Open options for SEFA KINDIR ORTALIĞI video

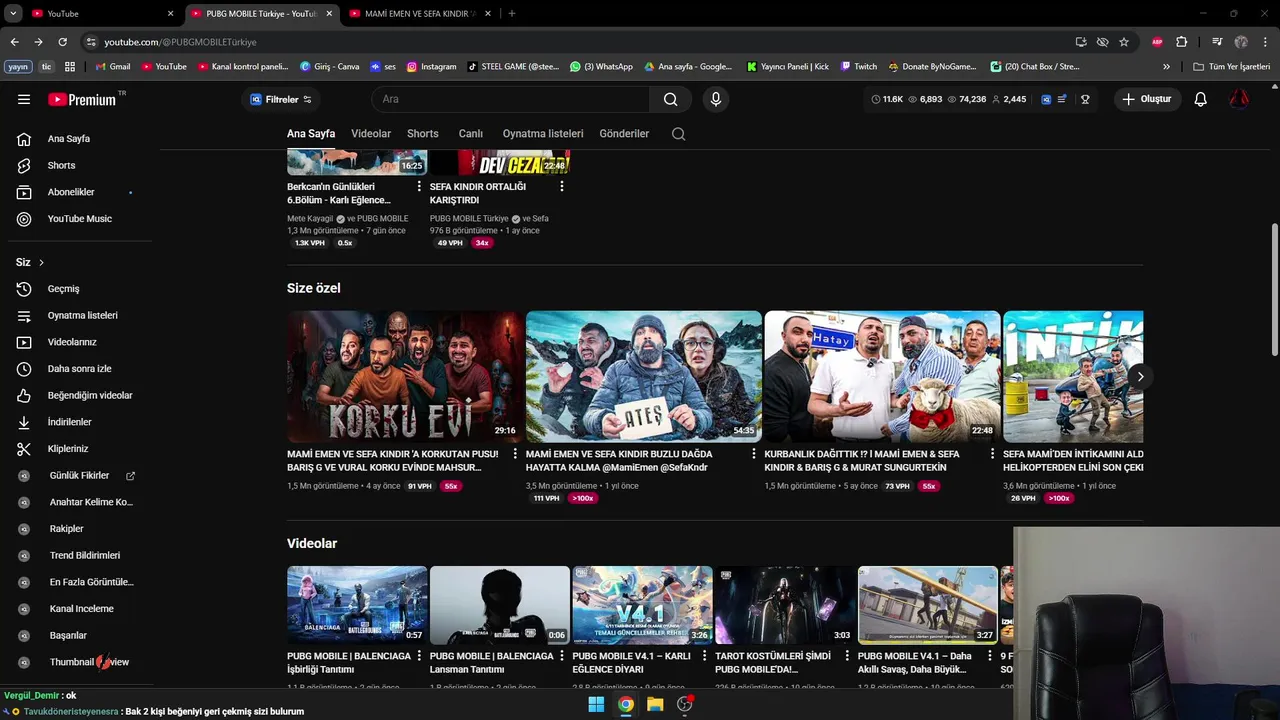tap(562, 186)
